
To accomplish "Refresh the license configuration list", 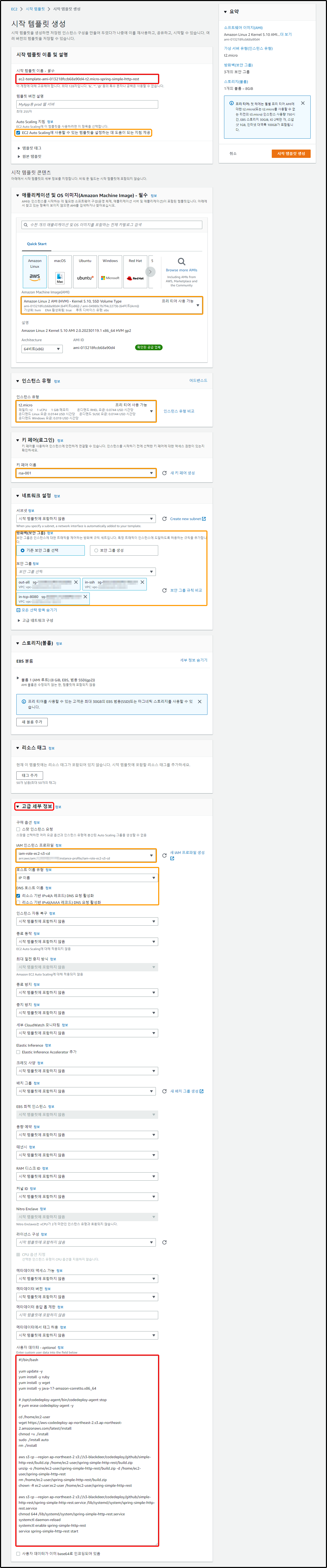I will [164, 1242].
